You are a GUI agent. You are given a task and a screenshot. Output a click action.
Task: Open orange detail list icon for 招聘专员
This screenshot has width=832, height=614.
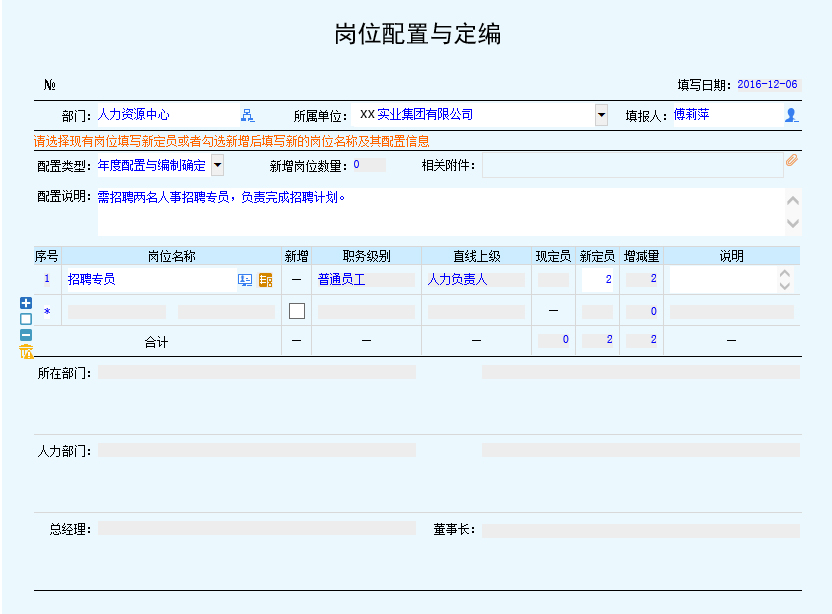coord(265,280)
